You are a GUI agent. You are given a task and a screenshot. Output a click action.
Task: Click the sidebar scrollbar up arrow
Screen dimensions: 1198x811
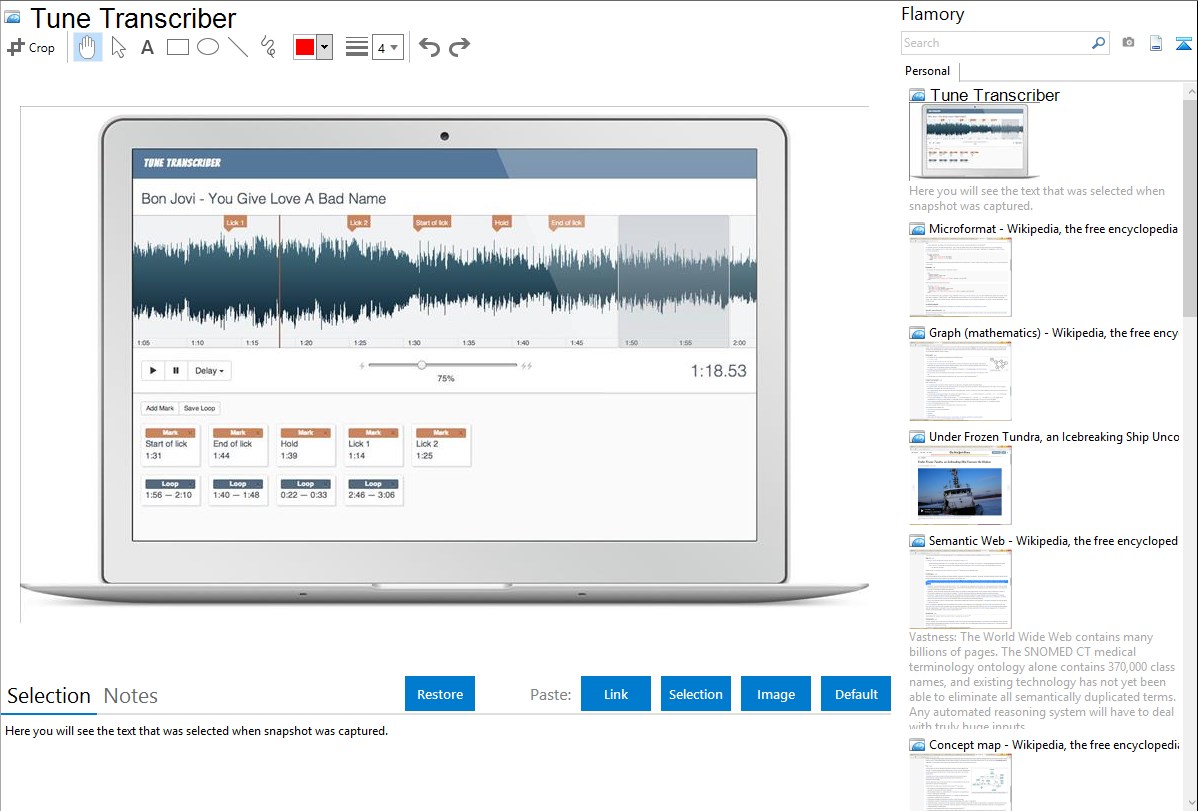coord(1190,92)
